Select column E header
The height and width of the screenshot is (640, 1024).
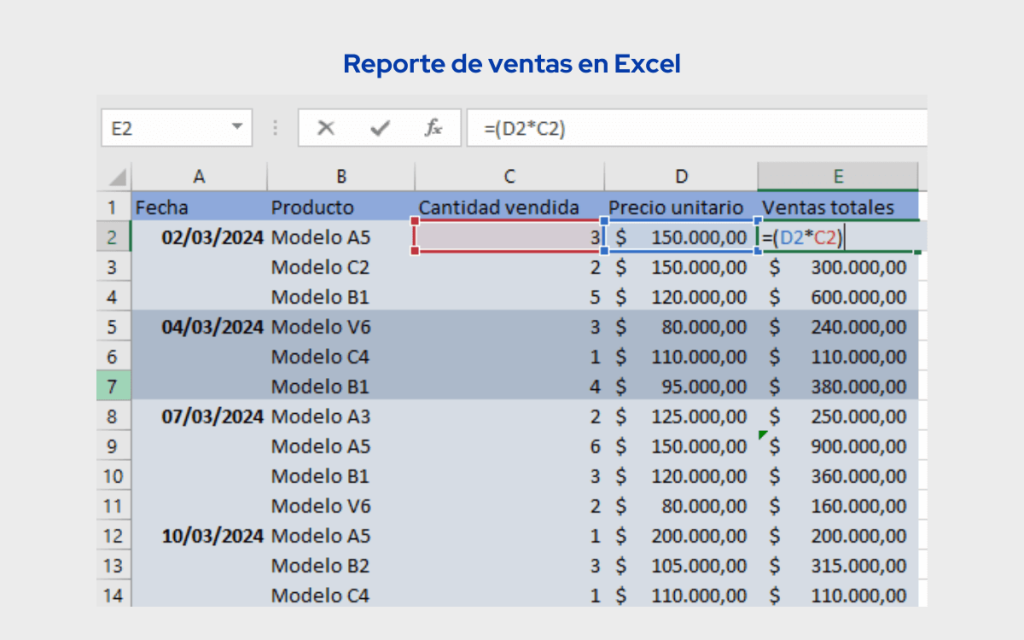[838, 176]
